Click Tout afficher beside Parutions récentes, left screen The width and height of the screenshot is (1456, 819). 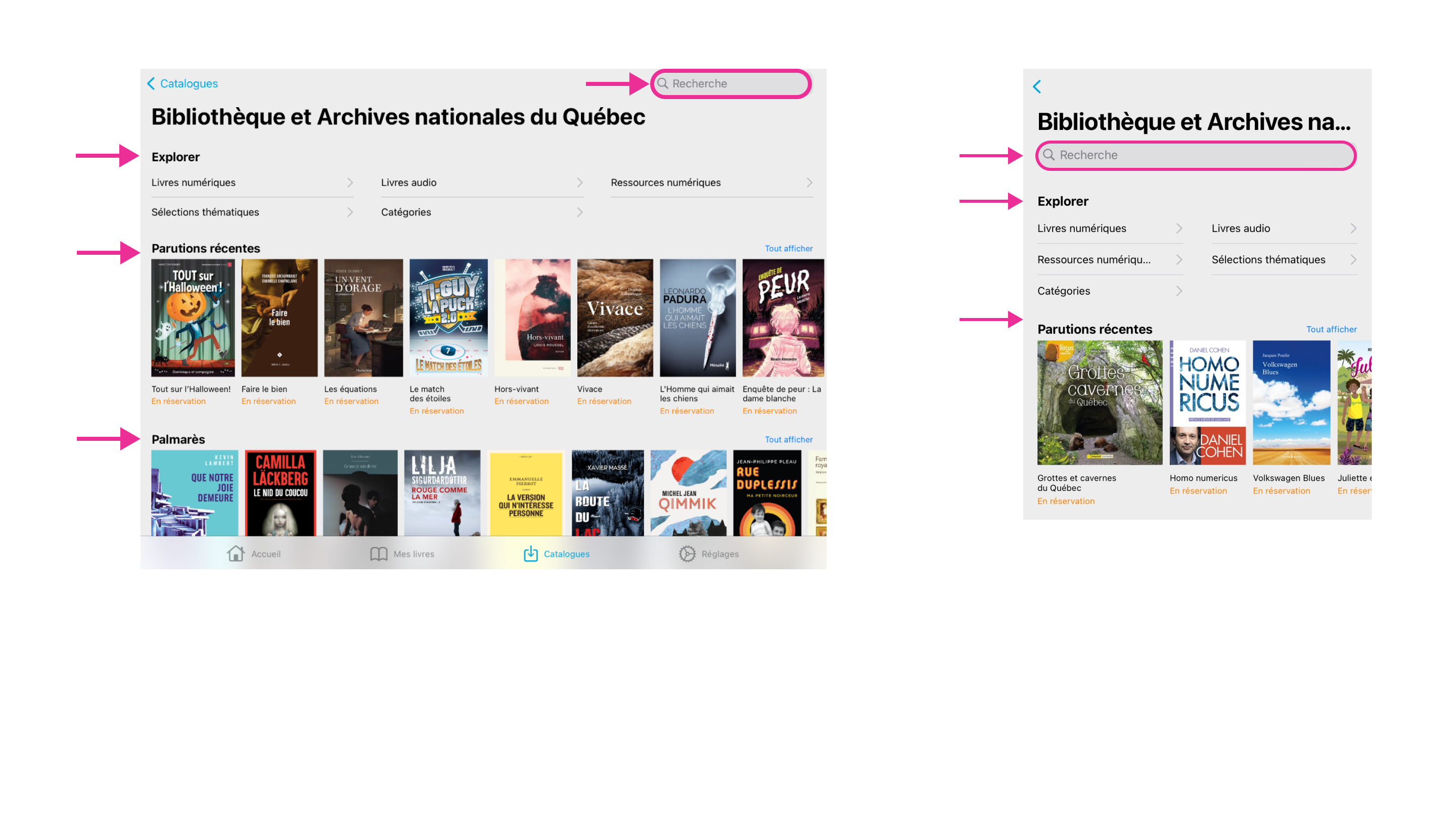tap(789, 249)
